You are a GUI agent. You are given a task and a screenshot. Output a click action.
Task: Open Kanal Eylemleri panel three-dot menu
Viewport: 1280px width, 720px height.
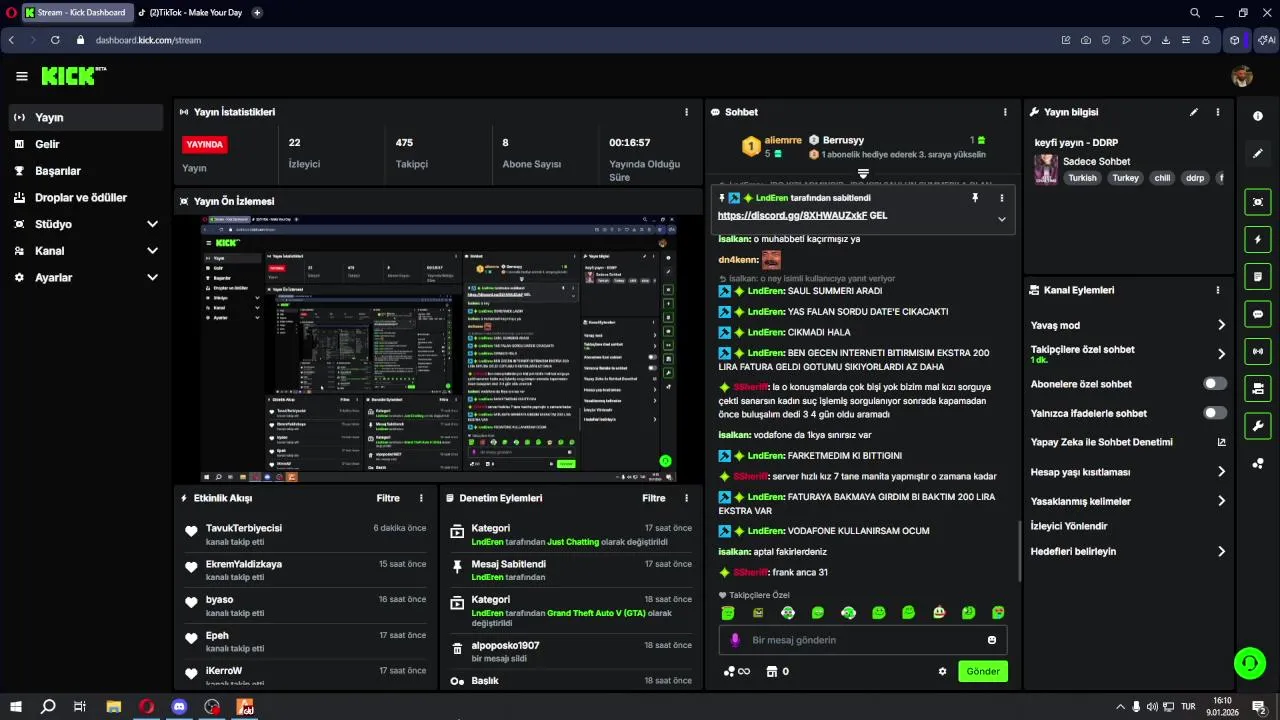(x=1218, y=290)
